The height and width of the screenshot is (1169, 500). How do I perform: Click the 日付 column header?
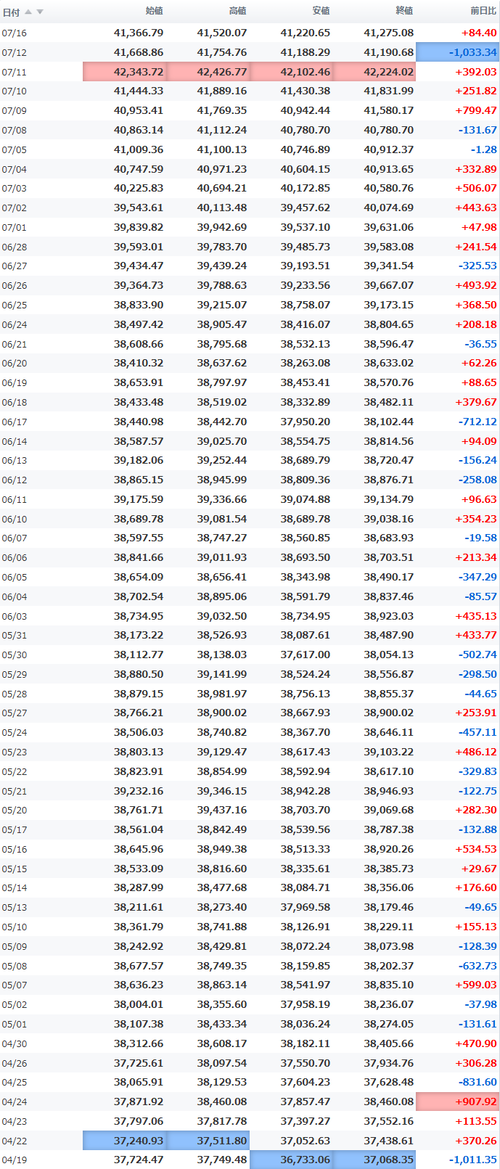coord(10,11)
